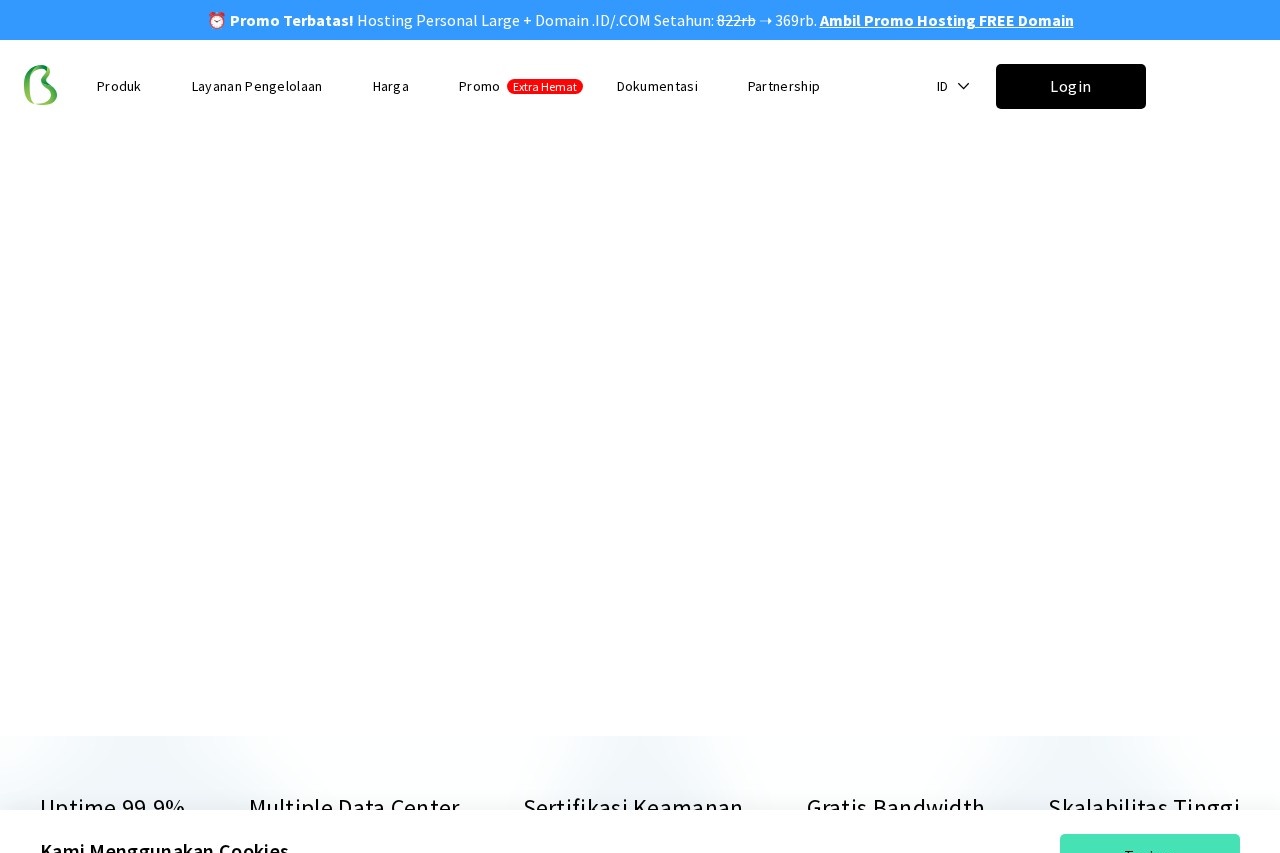Click the Multiple Data Center feature

point(354,807)
